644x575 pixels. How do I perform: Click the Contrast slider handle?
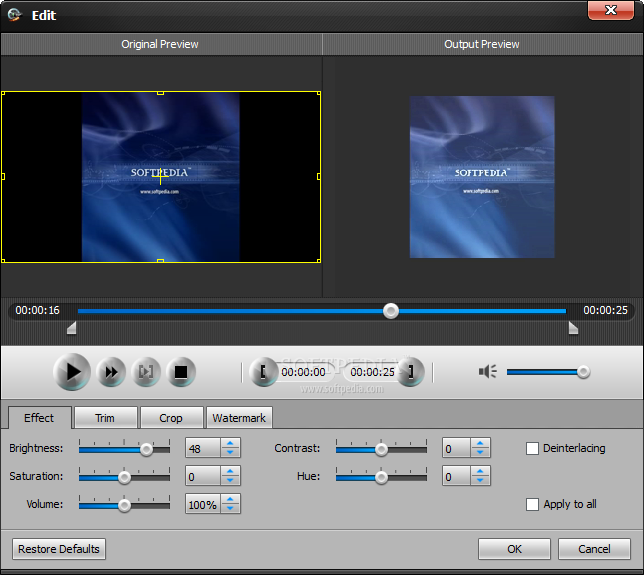click(x=381, y=449)
